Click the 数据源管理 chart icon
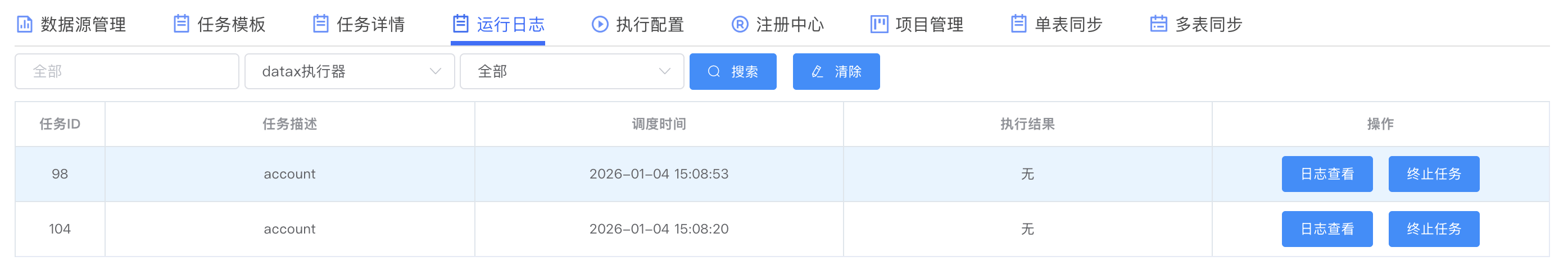1568x279 pixels. [x=24, y=24]
